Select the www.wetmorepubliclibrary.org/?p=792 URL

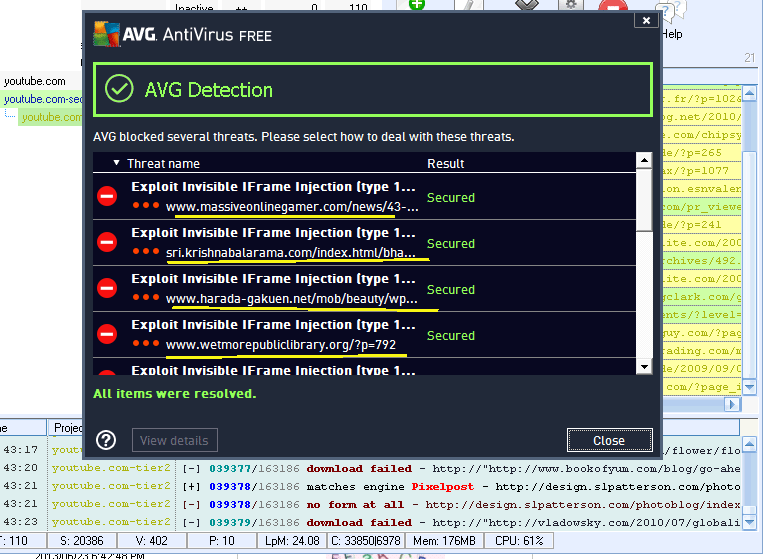[281, 345]
